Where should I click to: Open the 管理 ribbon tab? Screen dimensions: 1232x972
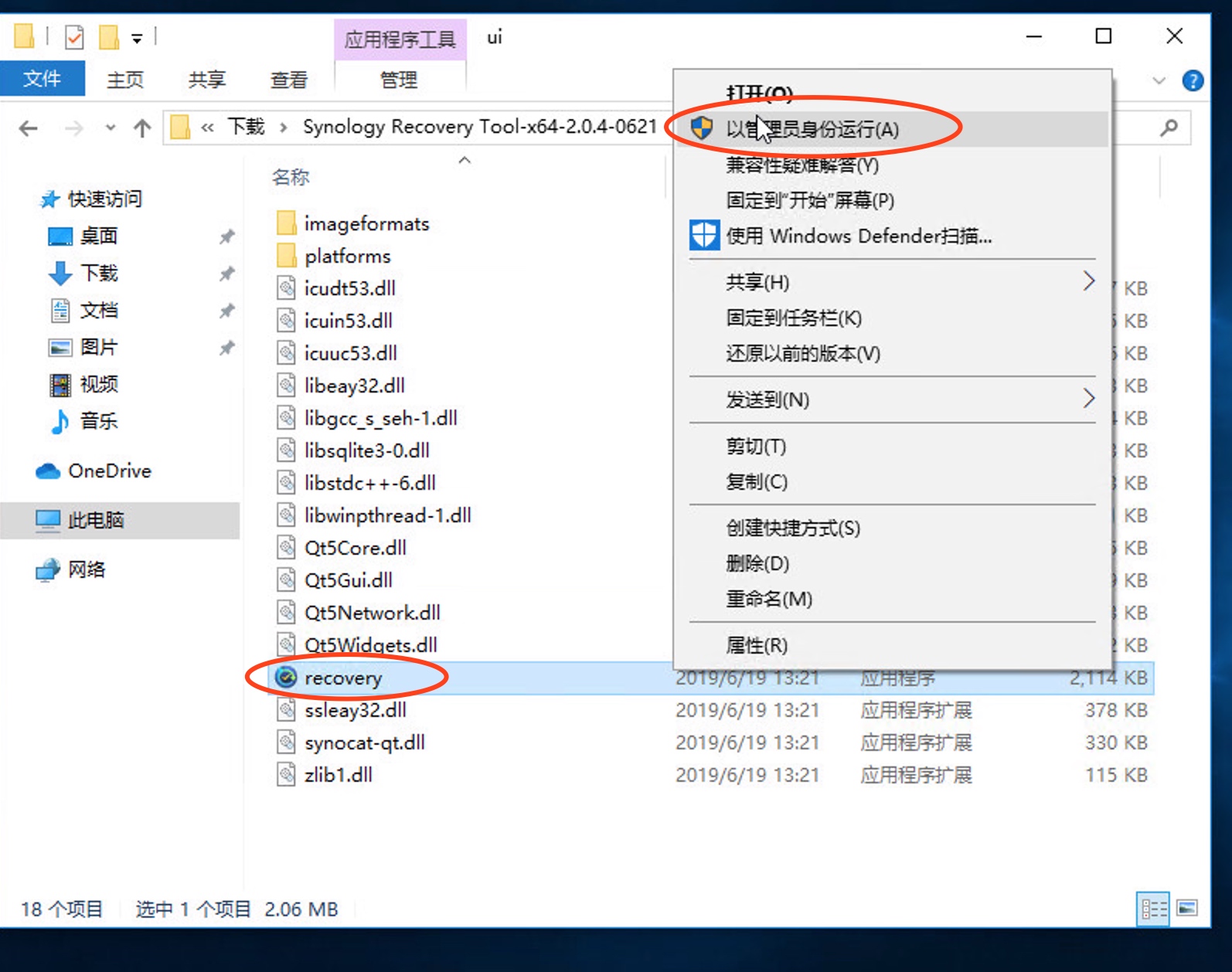400,79
